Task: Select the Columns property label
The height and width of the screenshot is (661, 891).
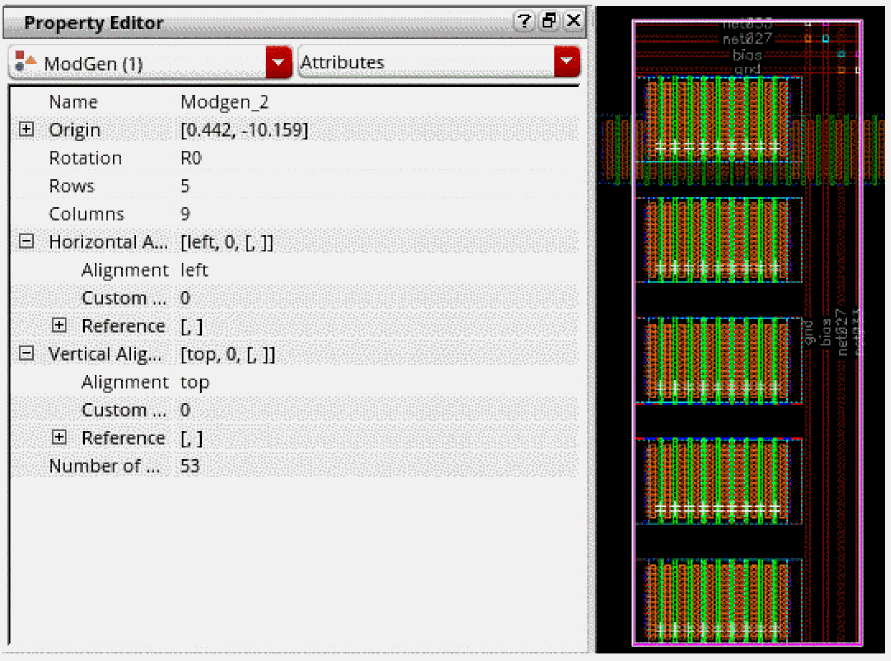Action: [86, 214]
